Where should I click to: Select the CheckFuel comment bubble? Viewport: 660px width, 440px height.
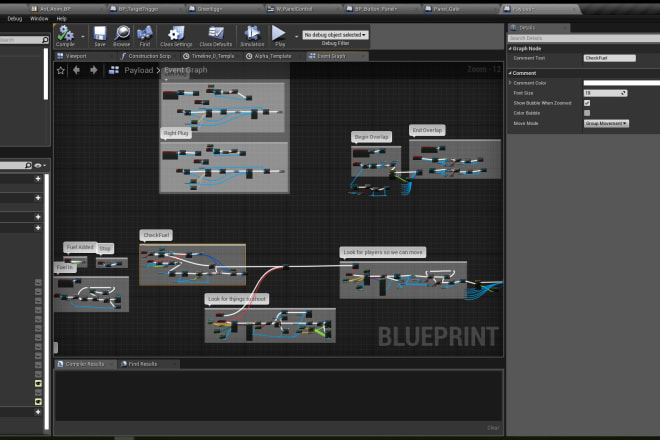tap(156, 235)
